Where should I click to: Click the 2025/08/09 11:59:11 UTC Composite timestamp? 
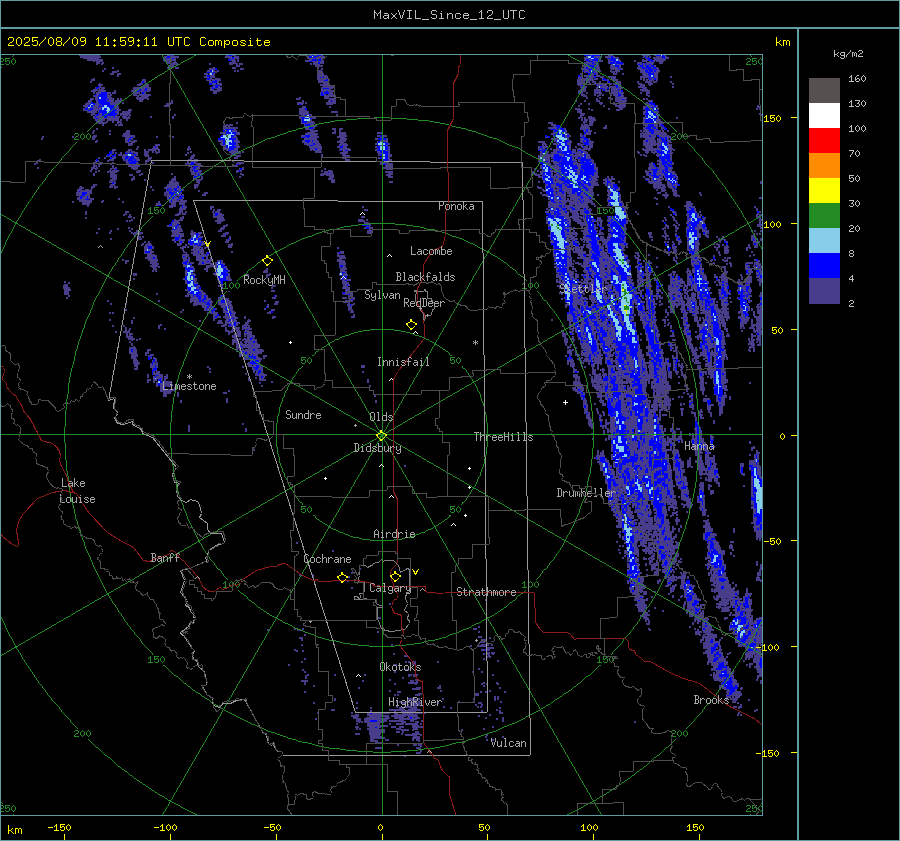point(139,42)
